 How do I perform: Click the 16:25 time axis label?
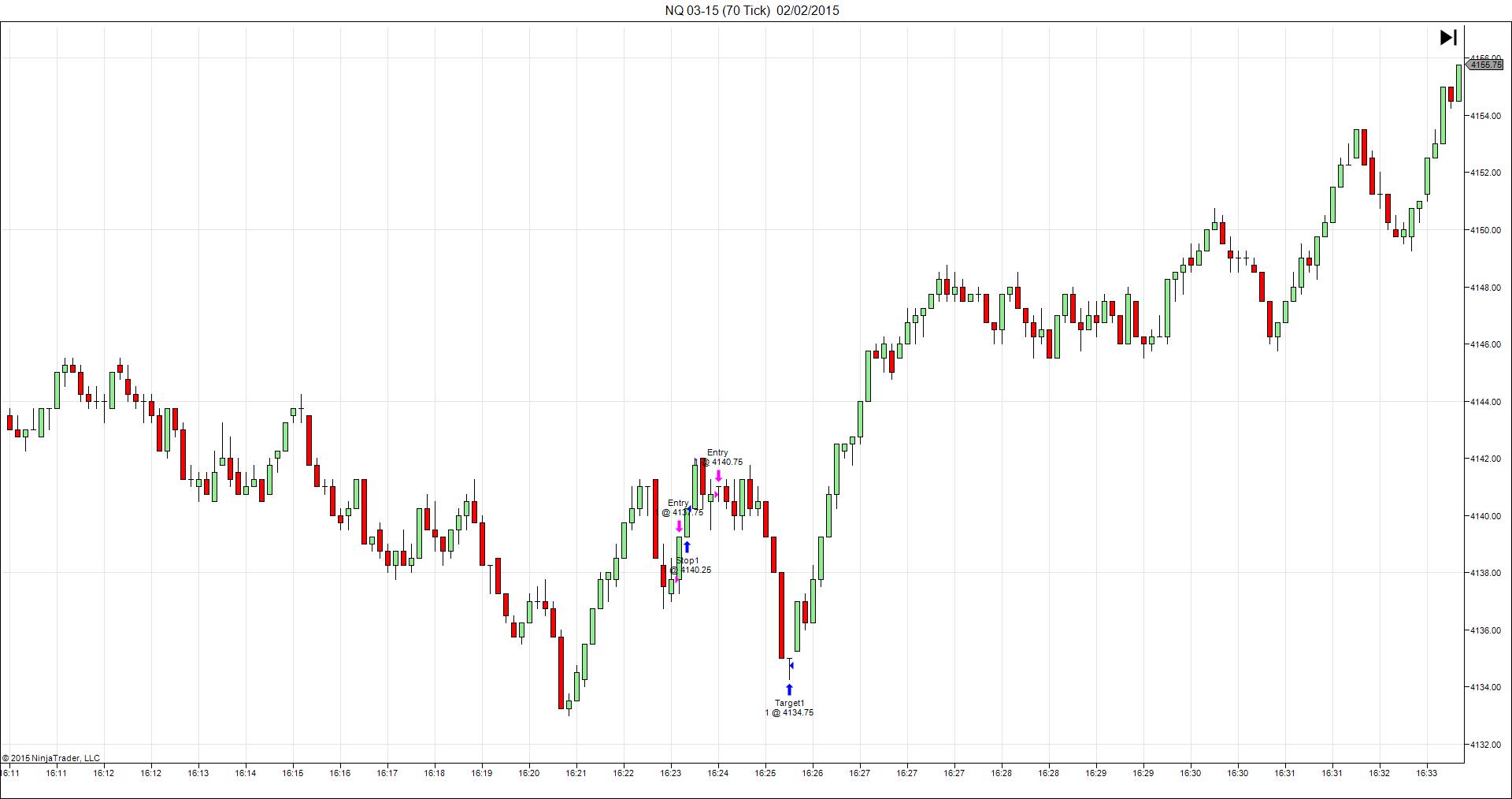[x=765, y=773]
